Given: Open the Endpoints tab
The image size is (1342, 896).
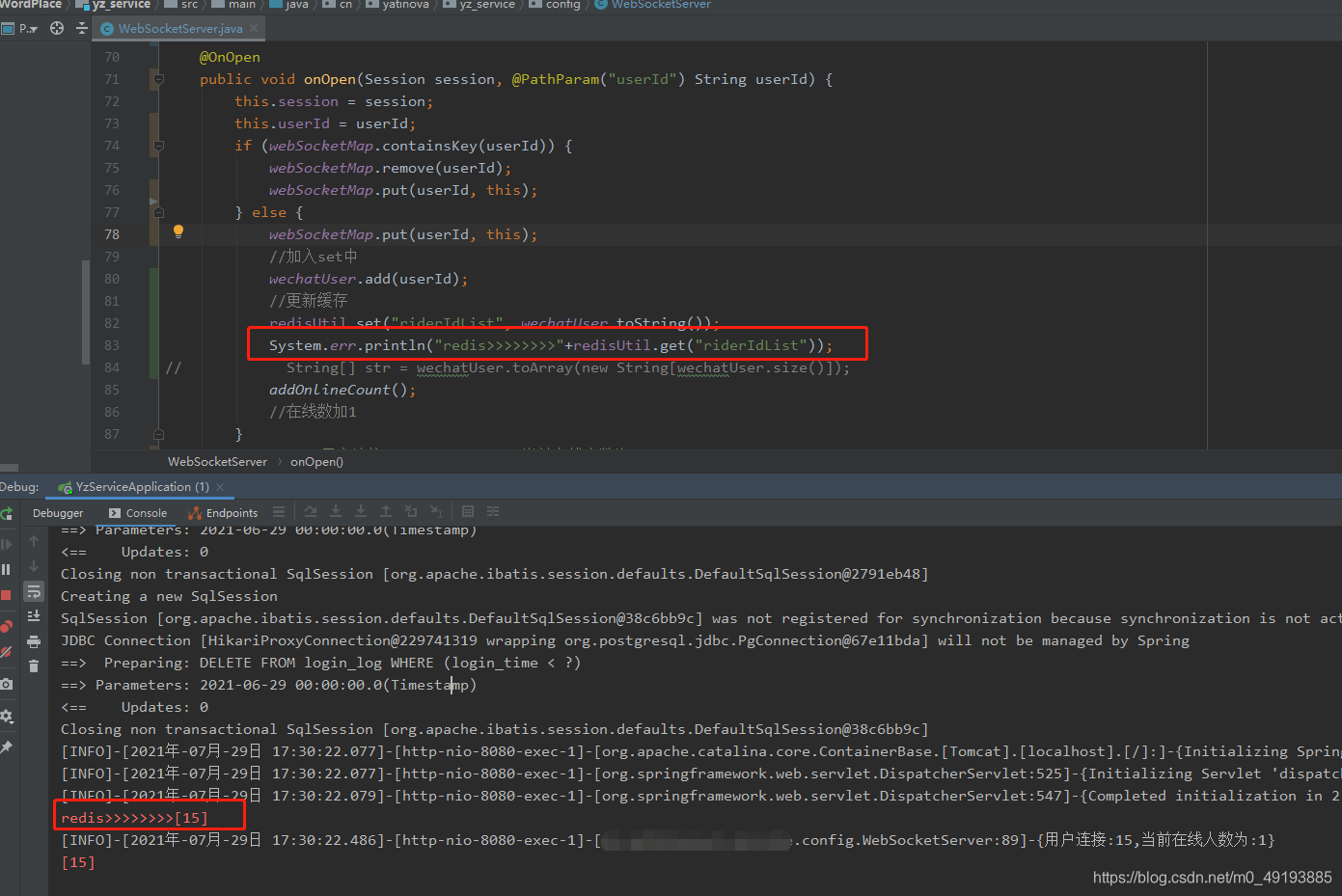Looking at the screenshot, I should (224, 513).
